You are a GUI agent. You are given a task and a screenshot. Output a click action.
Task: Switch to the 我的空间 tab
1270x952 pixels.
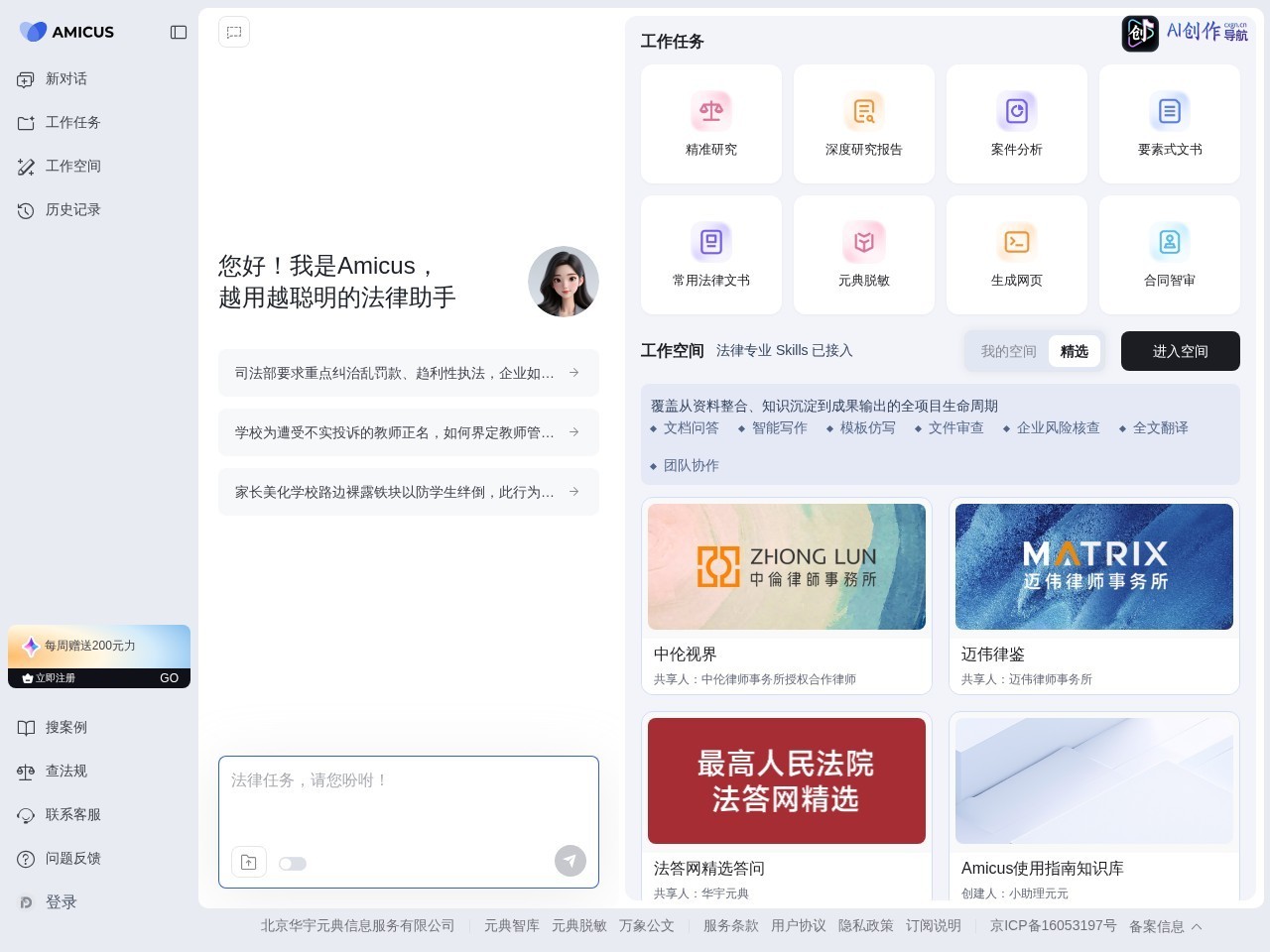1008,351
